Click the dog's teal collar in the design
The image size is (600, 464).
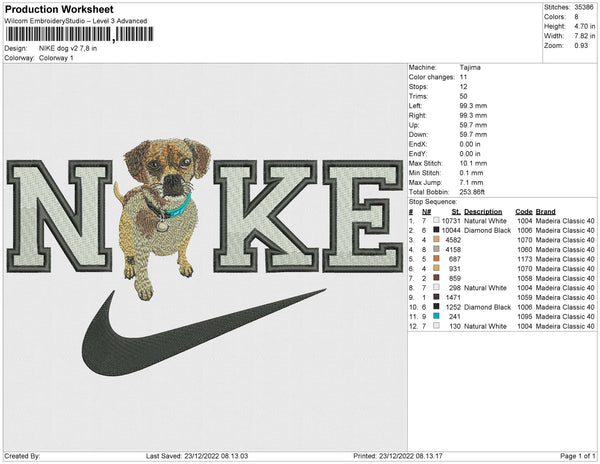coord(177,208)
